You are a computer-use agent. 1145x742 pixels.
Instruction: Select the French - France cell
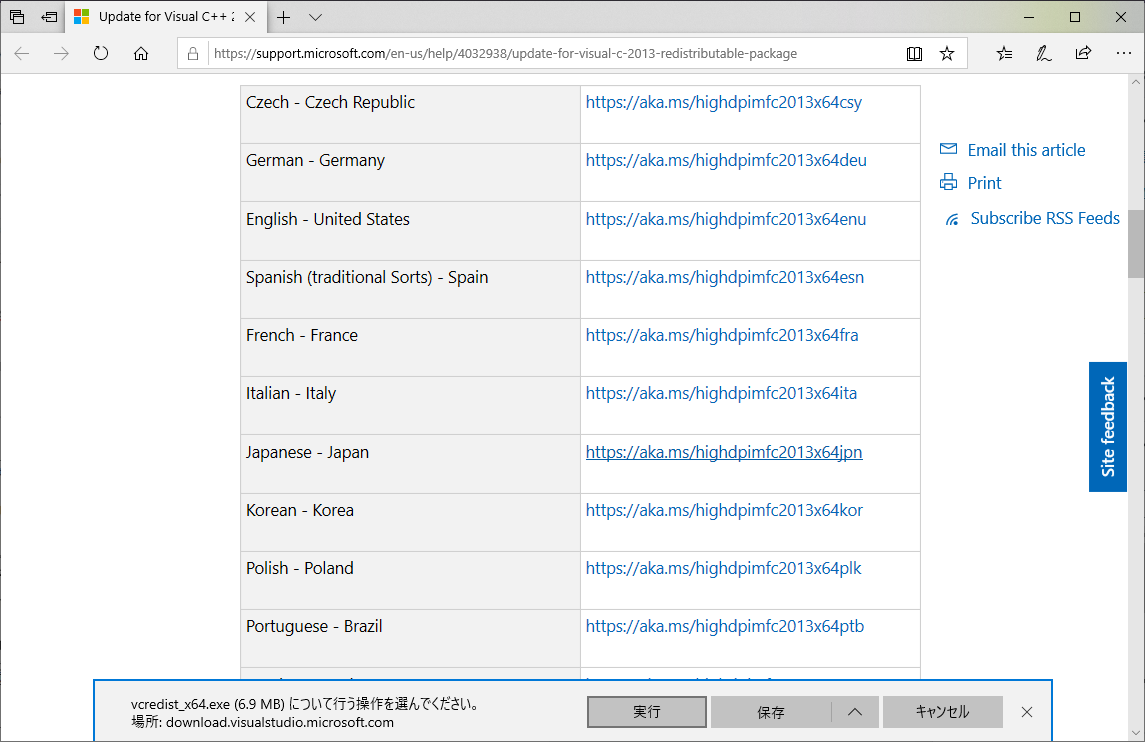click(410, 348)
